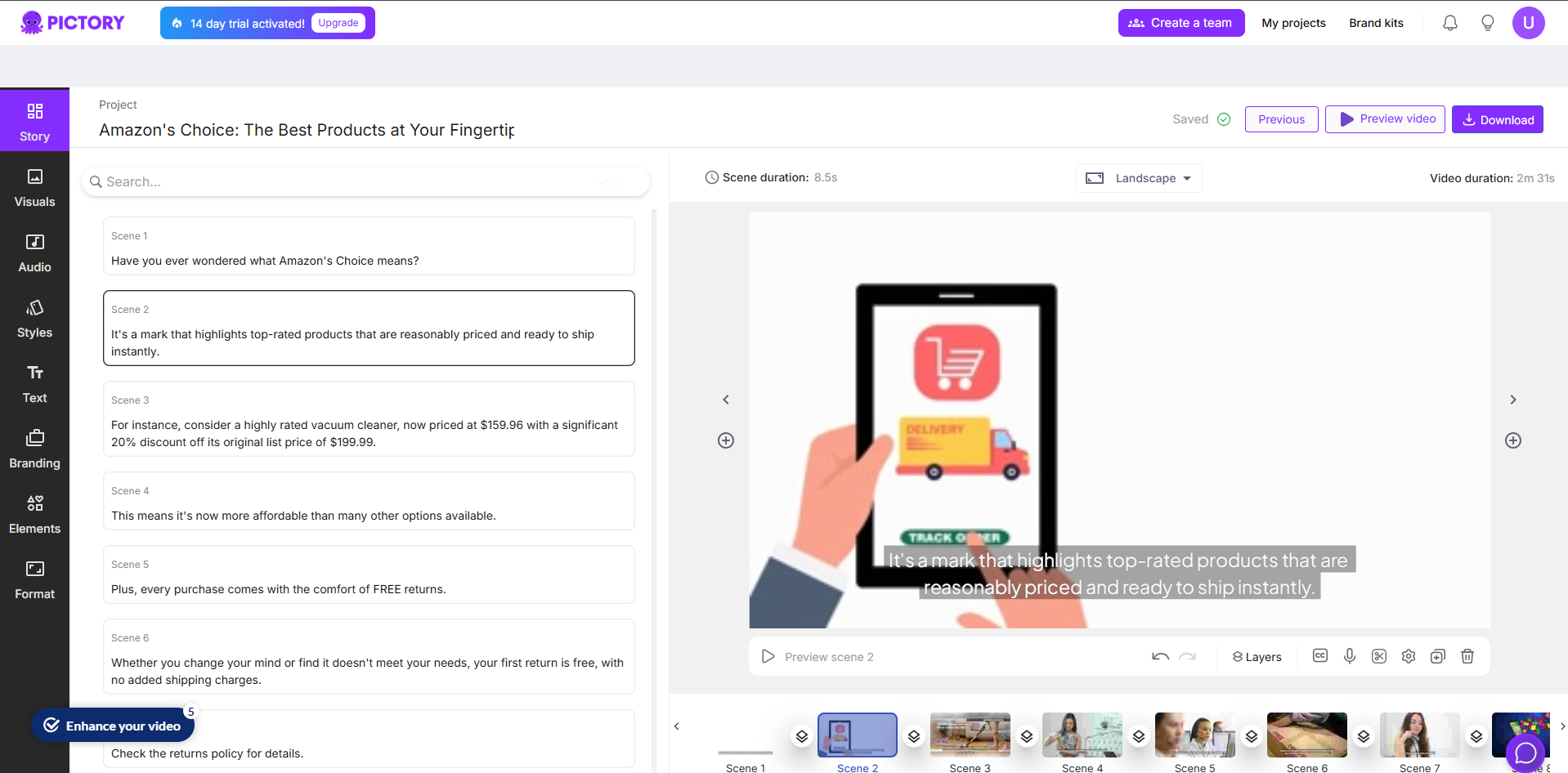Add a scene left of the preview

tap(726, 440)
